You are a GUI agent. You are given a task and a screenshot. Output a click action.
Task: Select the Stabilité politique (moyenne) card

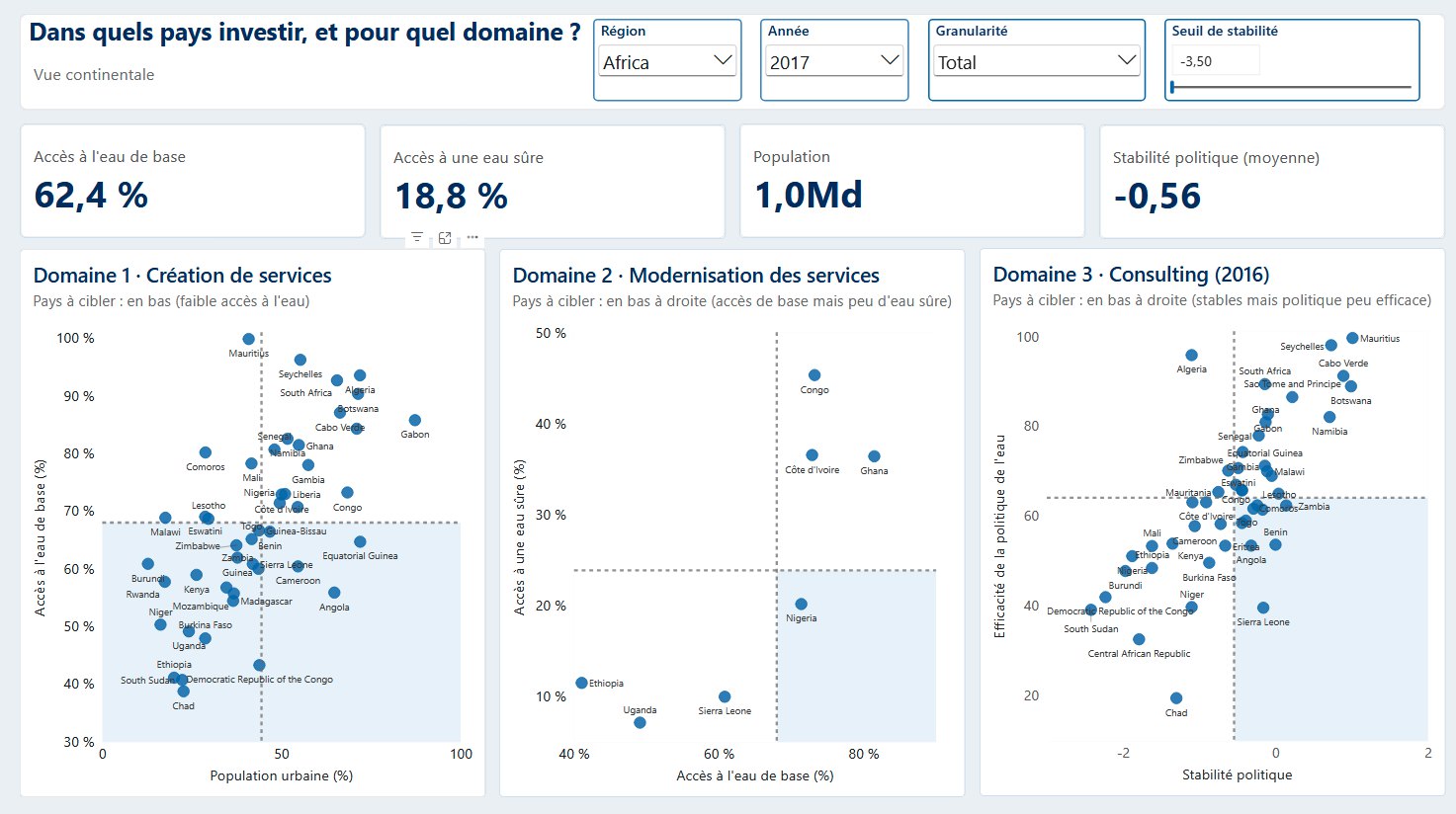1272,181
